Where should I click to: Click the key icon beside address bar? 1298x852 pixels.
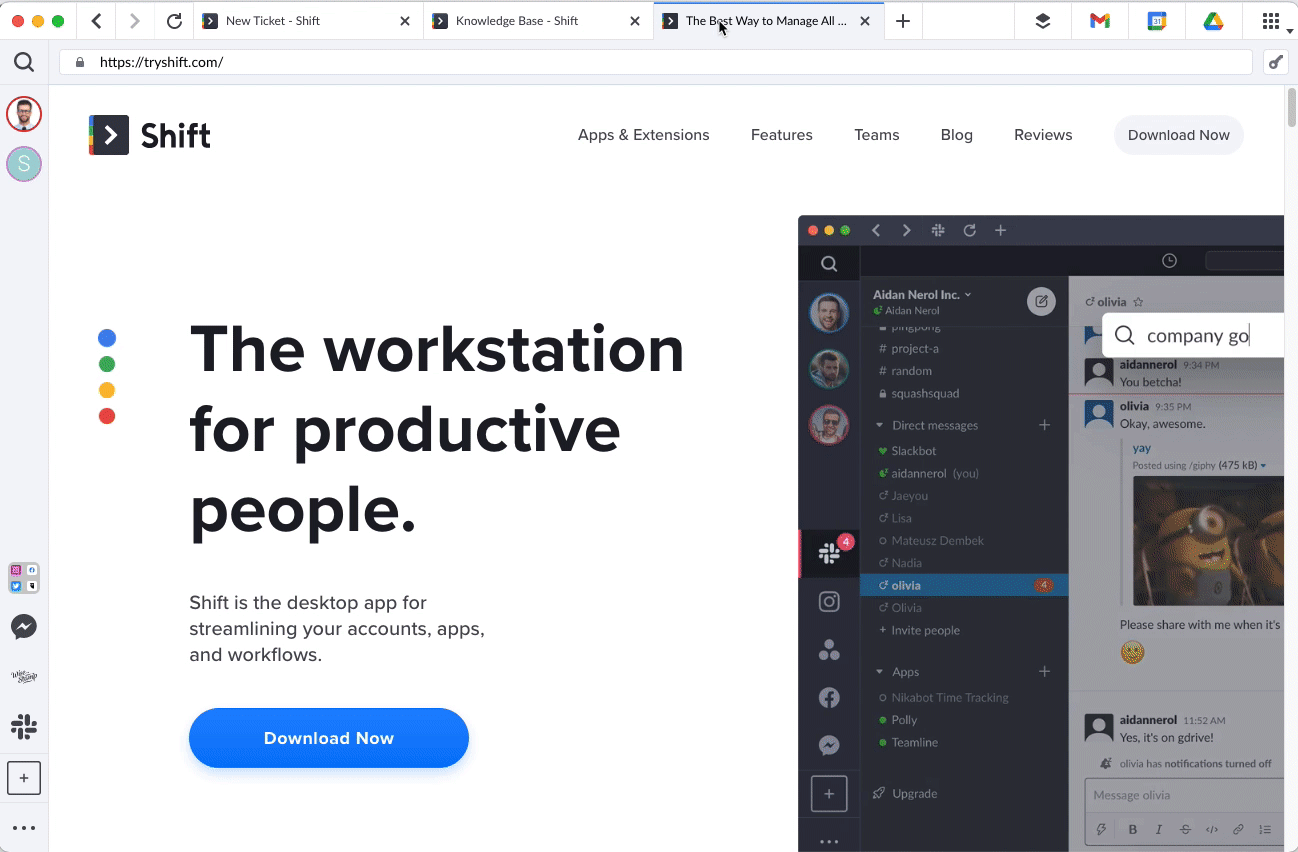pos(1276,62)
